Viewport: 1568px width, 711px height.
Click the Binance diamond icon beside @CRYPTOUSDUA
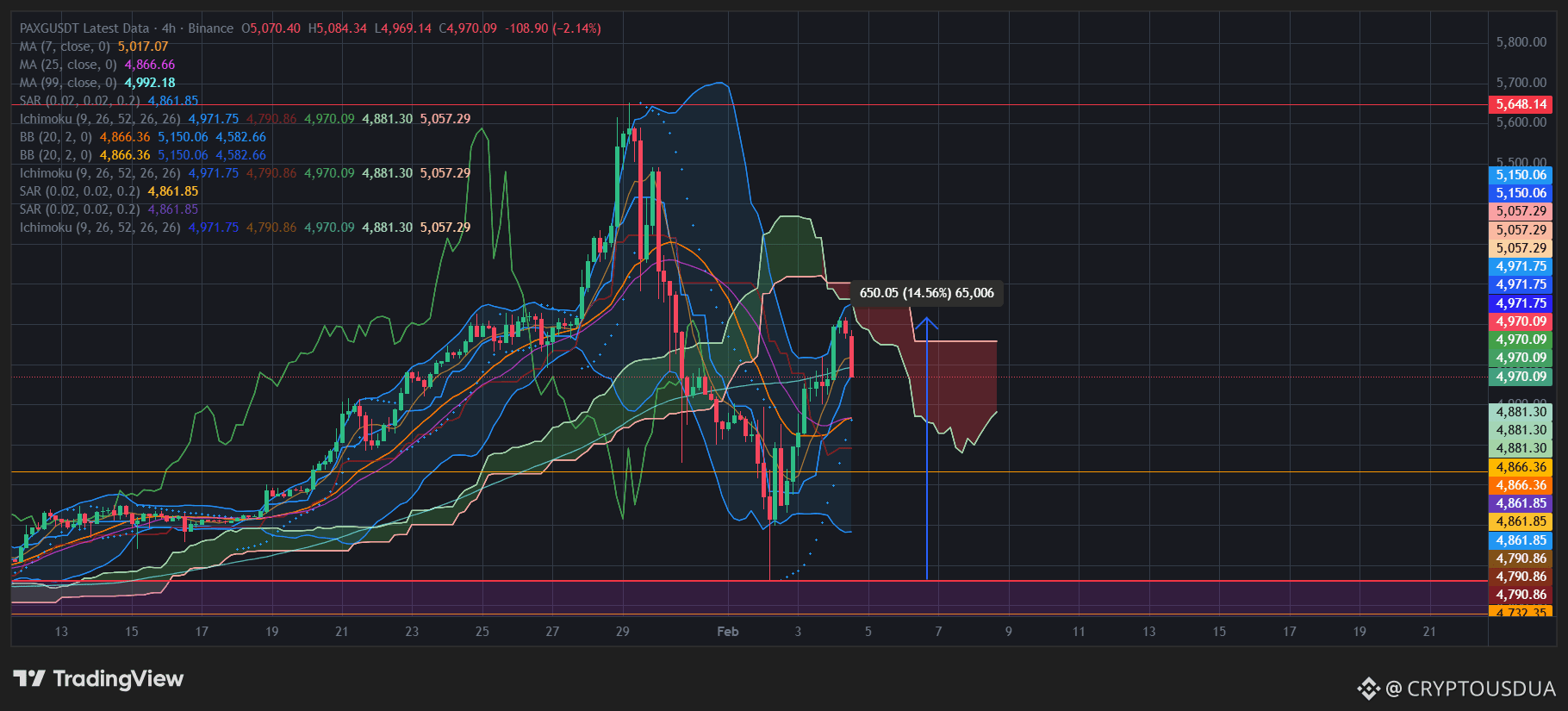(x=1368, y=689)
